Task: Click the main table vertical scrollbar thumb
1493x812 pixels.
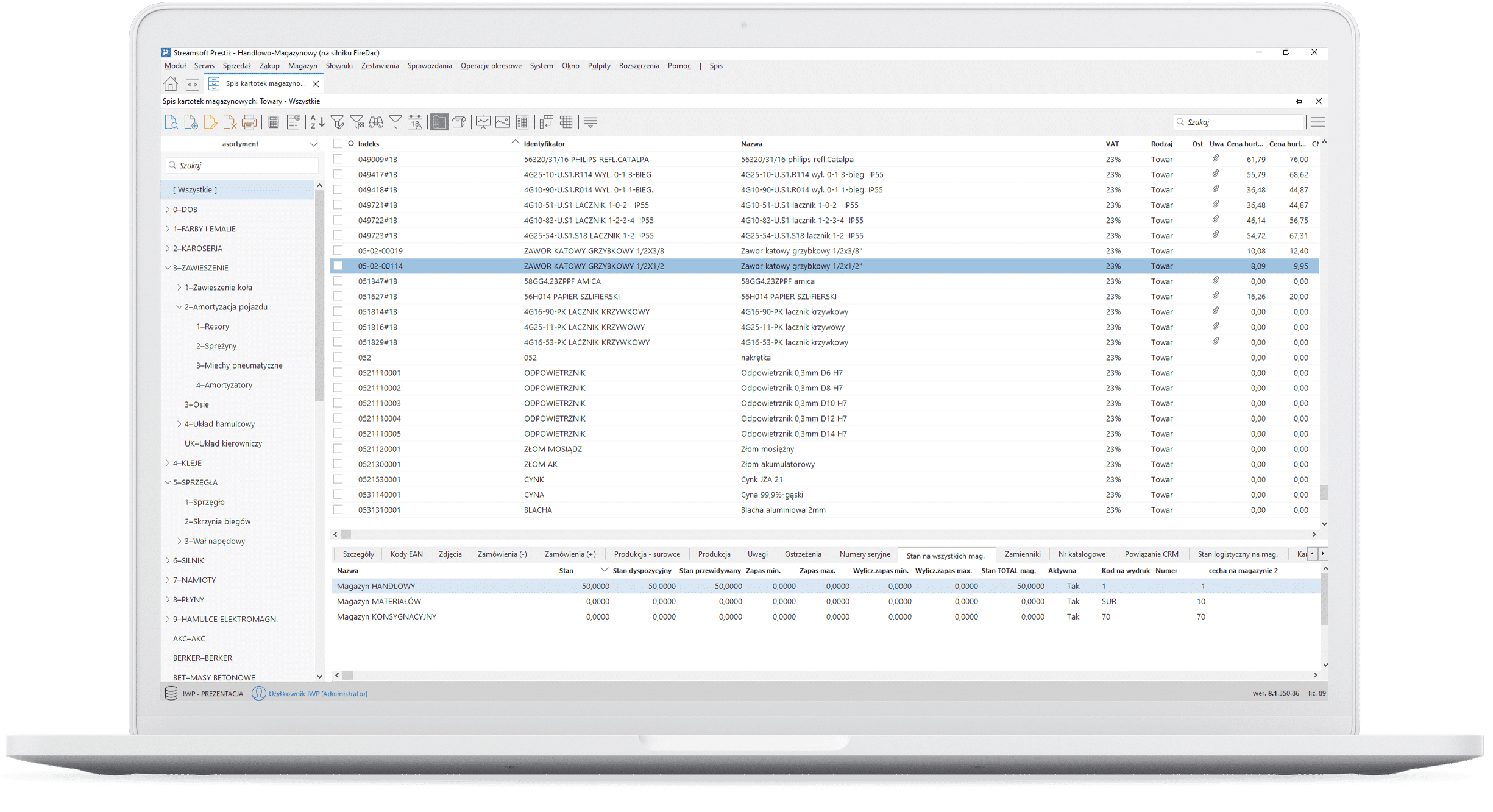Action: click(1324, 492)
